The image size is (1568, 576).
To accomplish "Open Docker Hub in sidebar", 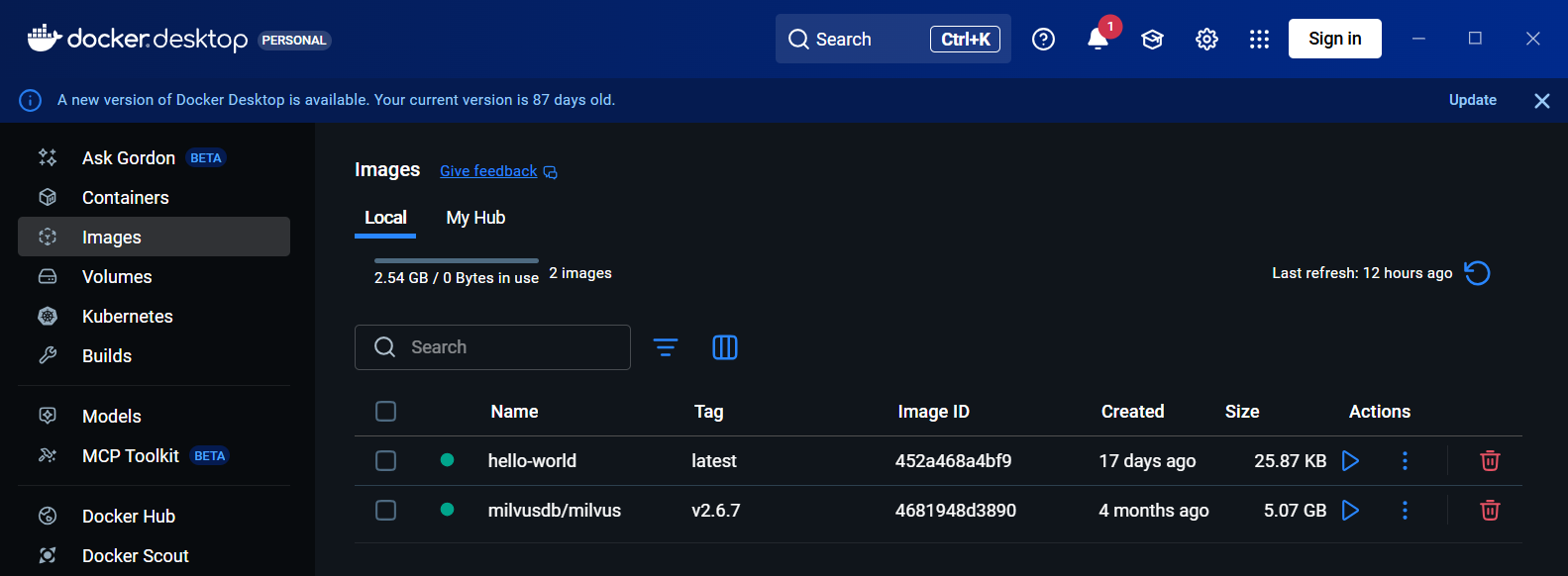I will [154, 516].
